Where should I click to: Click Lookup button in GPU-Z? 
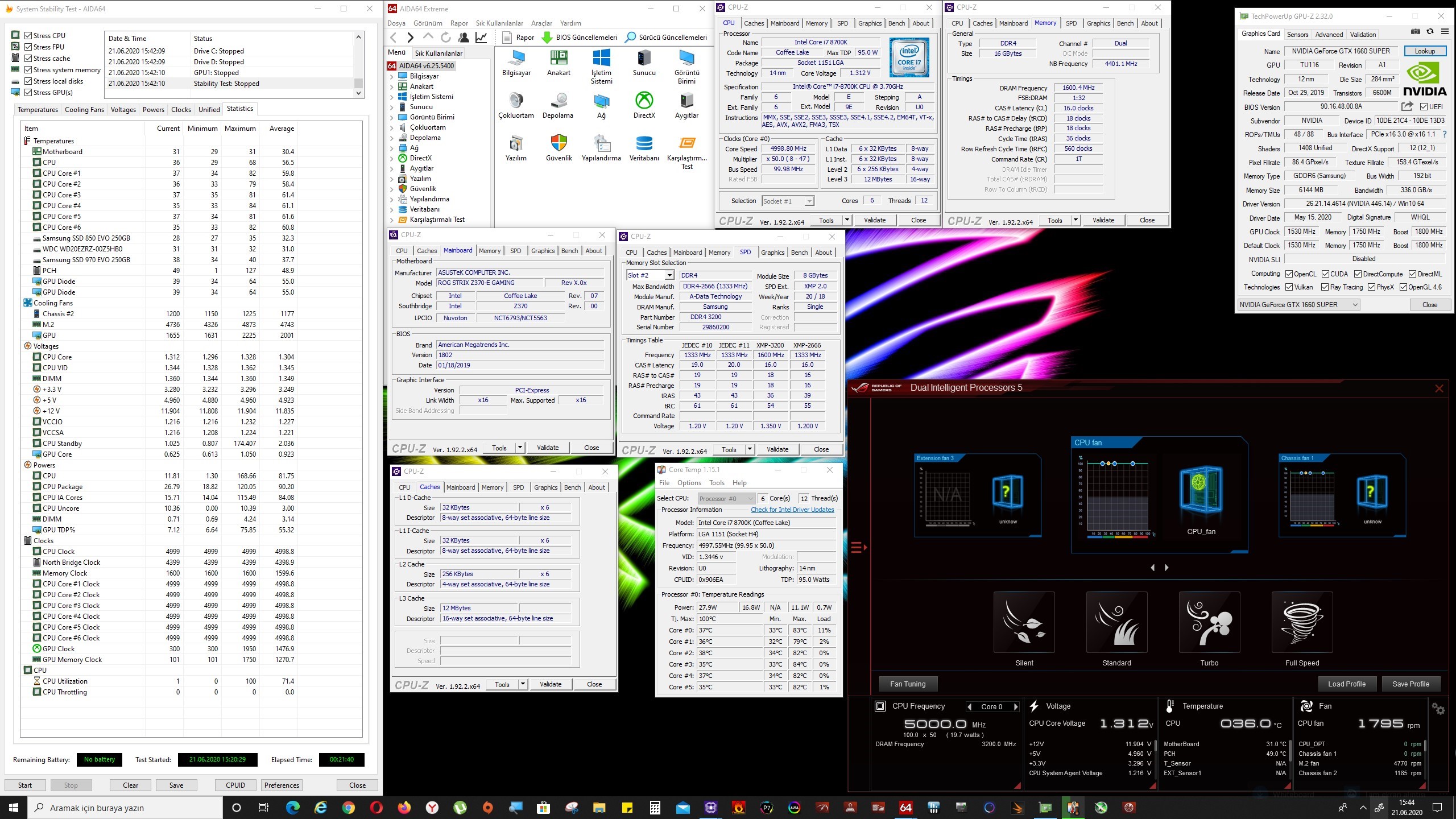pos(1425,51)
